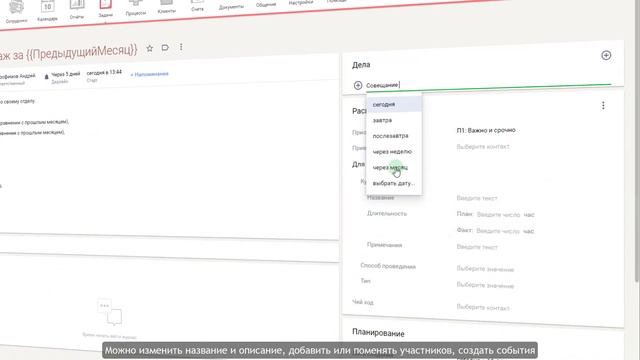Click the Планирование section heading

(378, 333)
